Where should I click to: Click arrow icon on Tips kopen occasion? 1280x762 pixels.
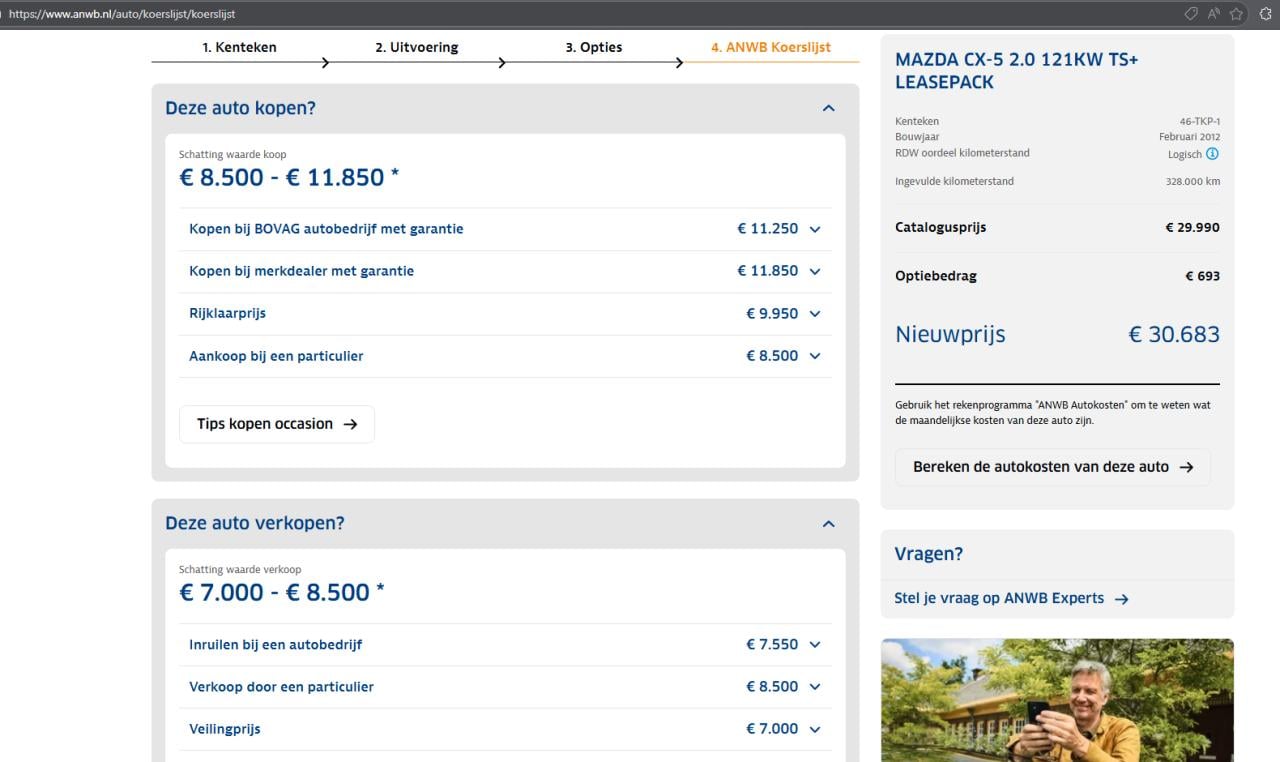pyautogui.click(x=350, y=424)
